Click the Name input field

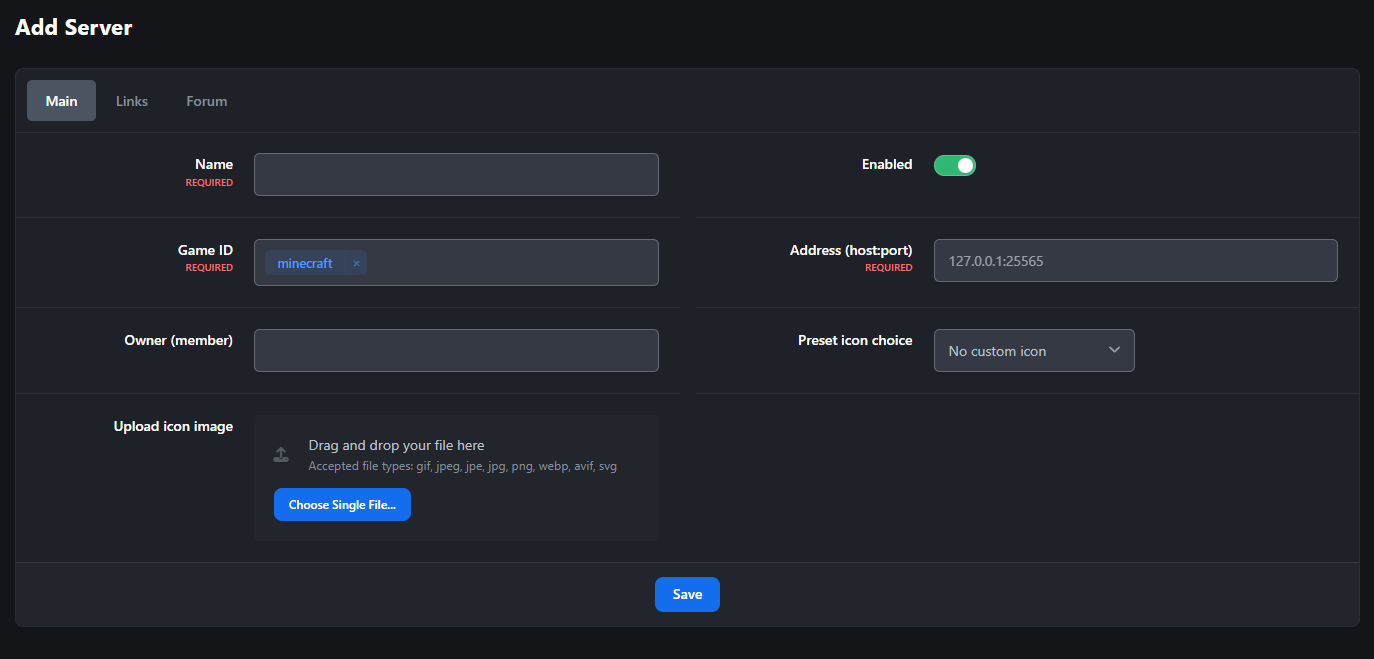click(456, 174)
